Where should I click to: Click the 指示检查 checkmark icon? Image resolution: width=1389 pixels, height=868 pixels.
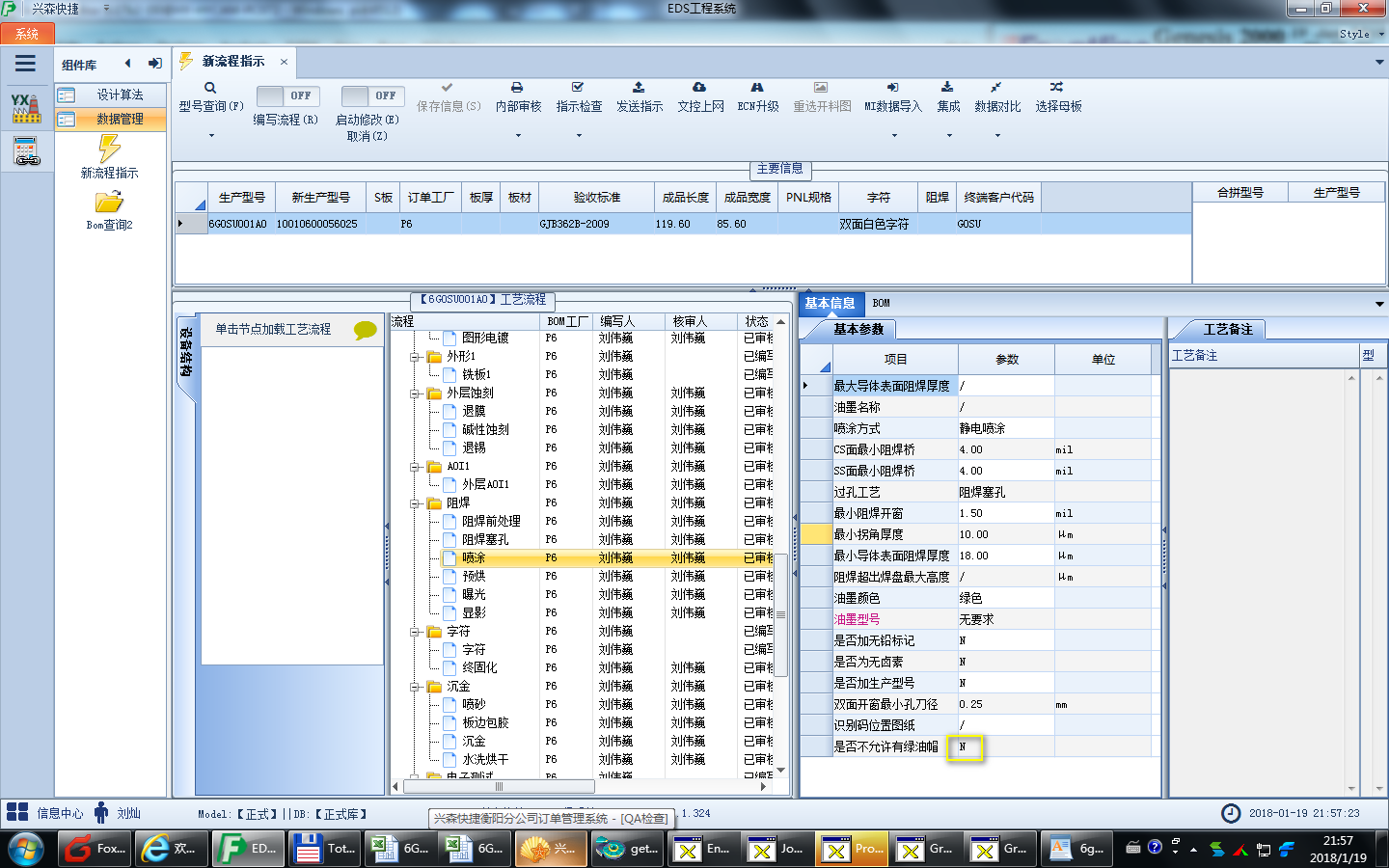pyautogui.click(x=578, y=88)
